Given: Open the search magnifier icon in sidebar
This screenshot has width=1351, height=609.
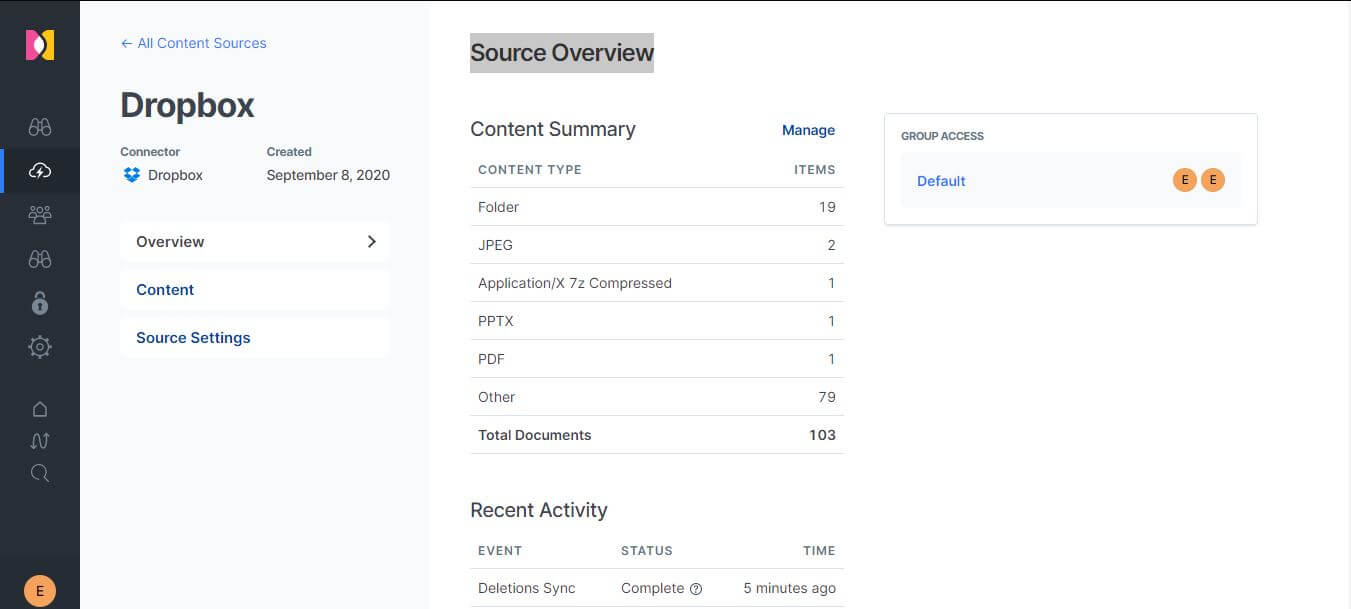Looking at the screenshot, I should (39, 473).
